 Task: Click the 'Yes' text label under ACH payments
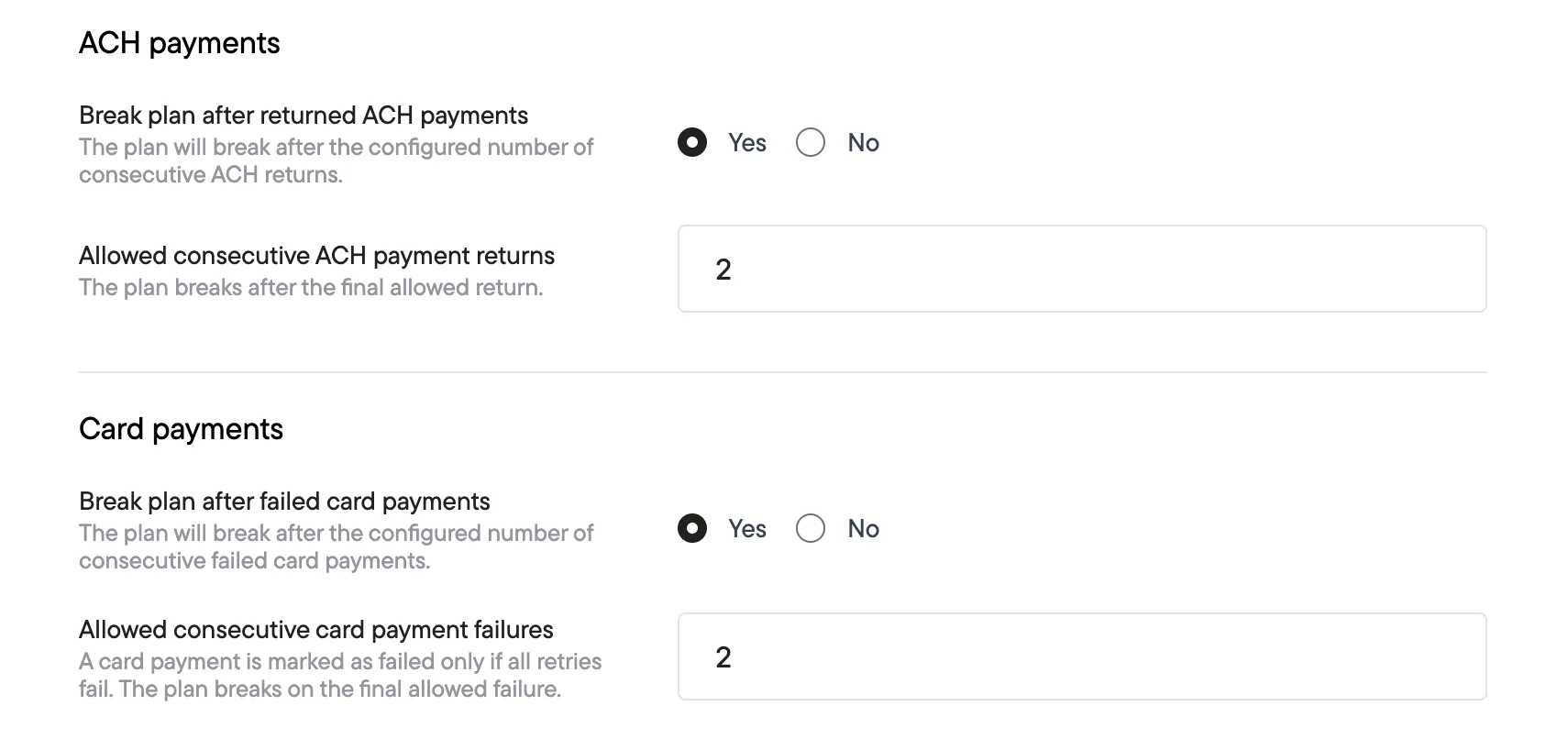click(x=747, y=143)
